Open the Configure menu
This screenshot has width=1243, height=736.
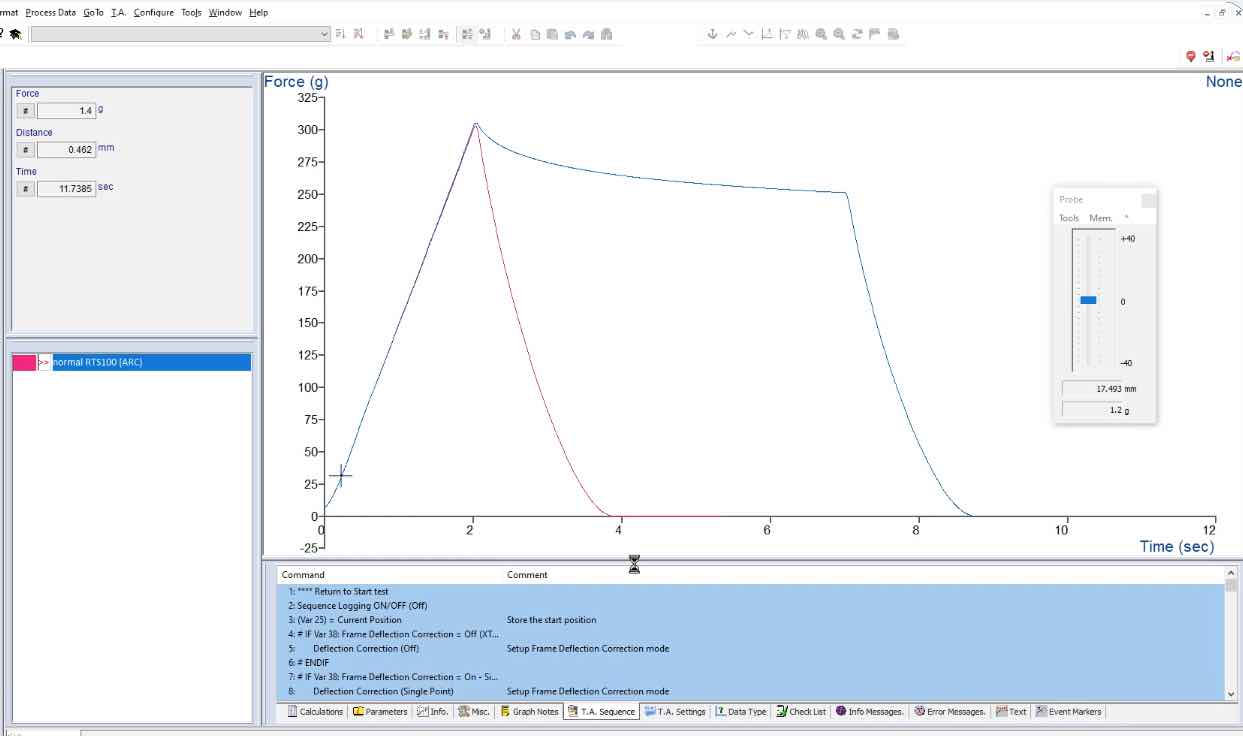pos(152,12)
